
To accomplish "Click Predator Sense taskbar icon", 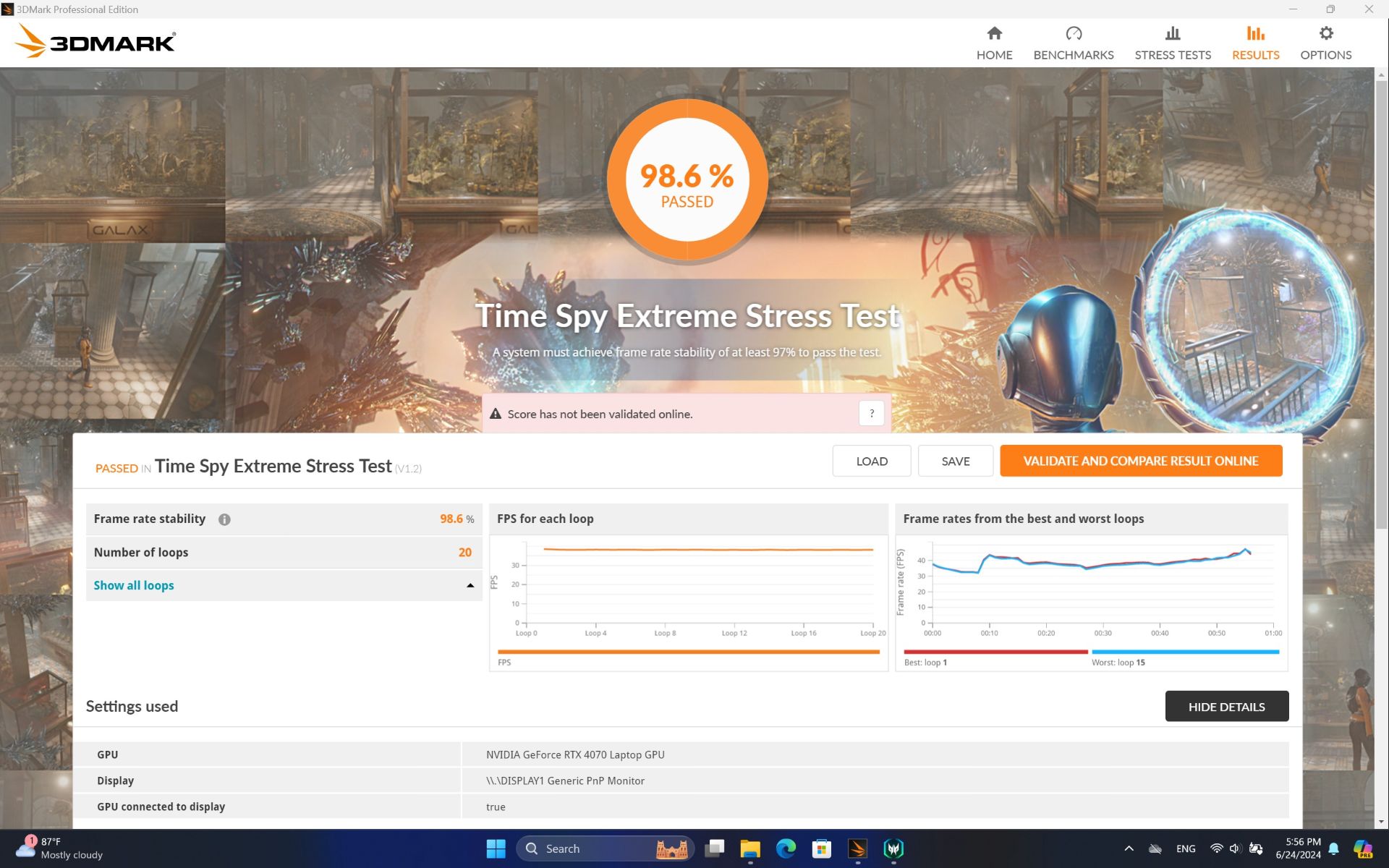I will tap(893, 848).
